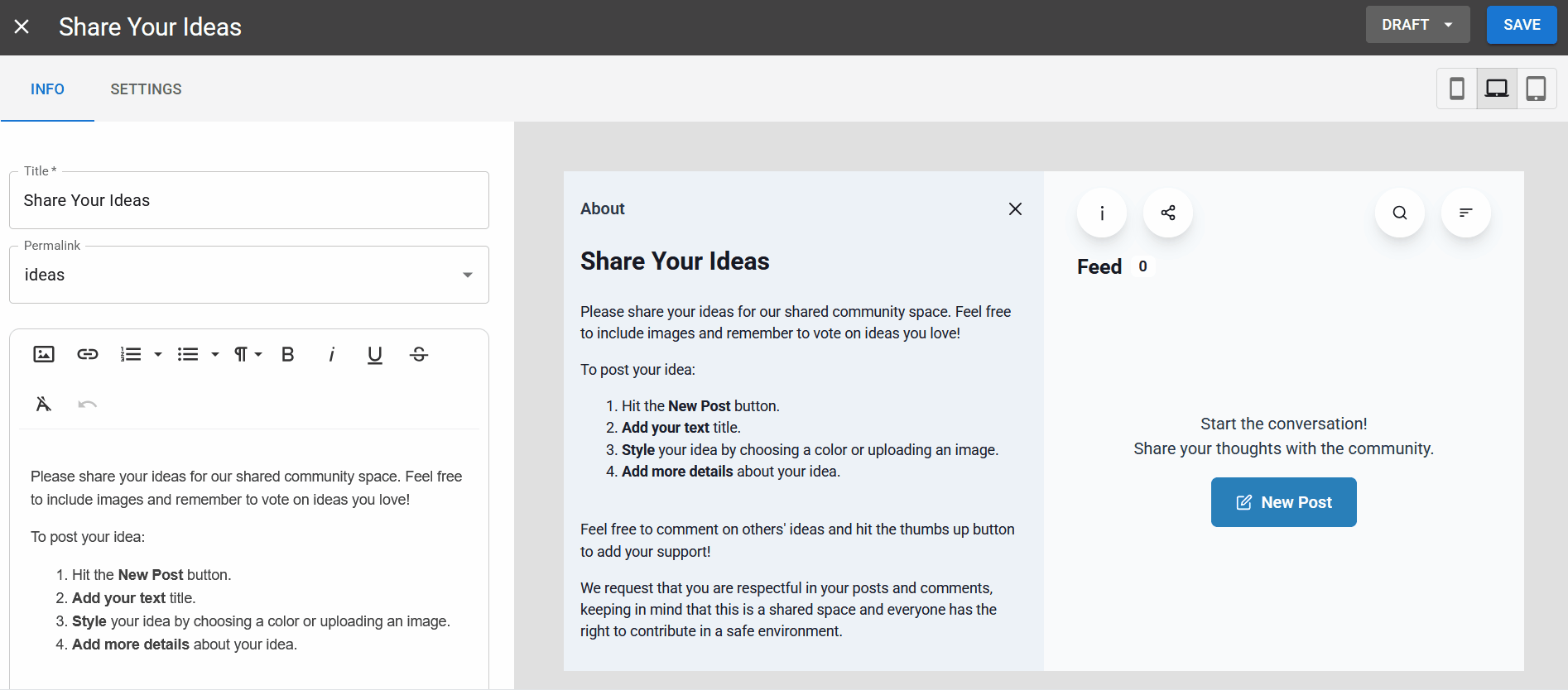
Task: Select the mobile phone preview
Action: pos(1457,89)
